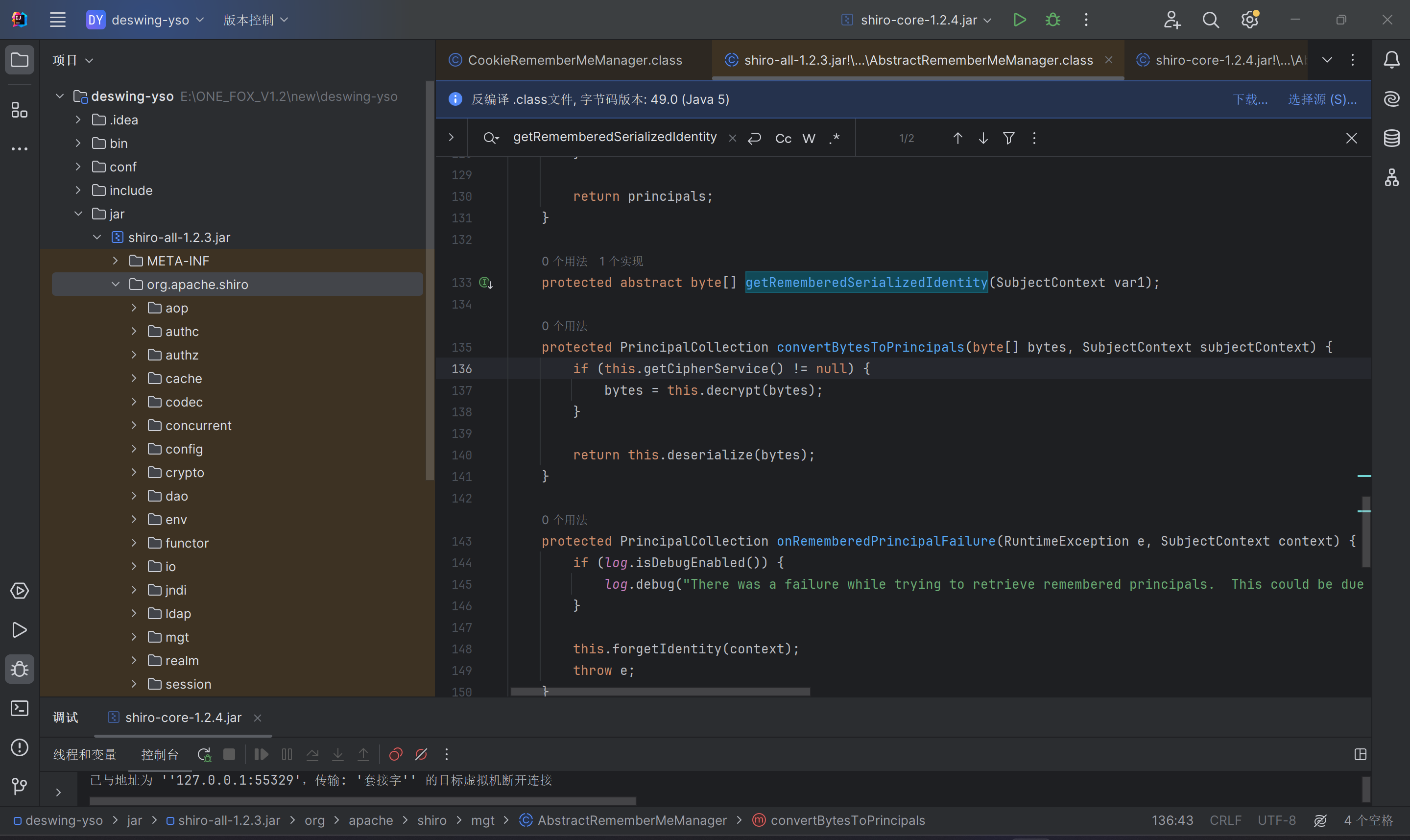
Task: Open the Structure tool window icon in left sidebar
Action: click(20, 110)
